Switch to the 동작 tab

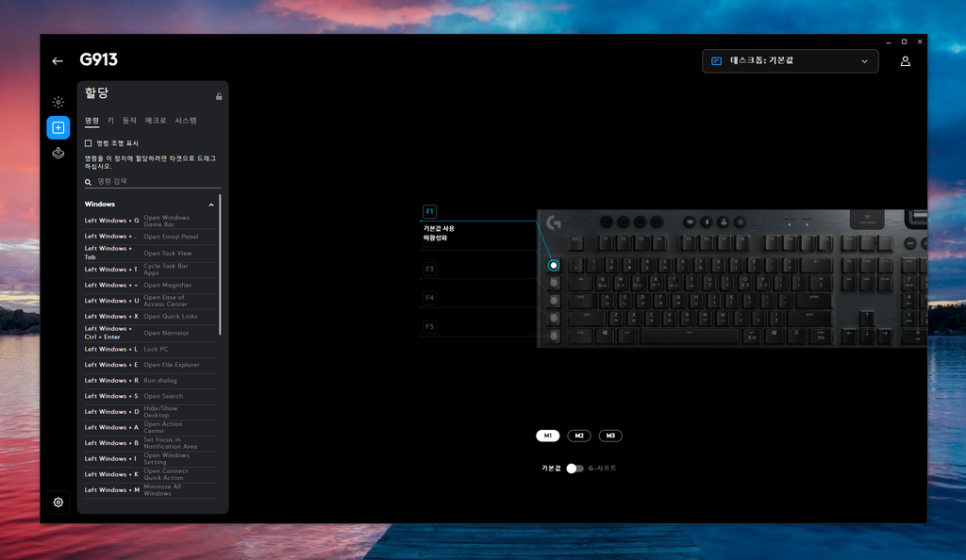[129, 121]
